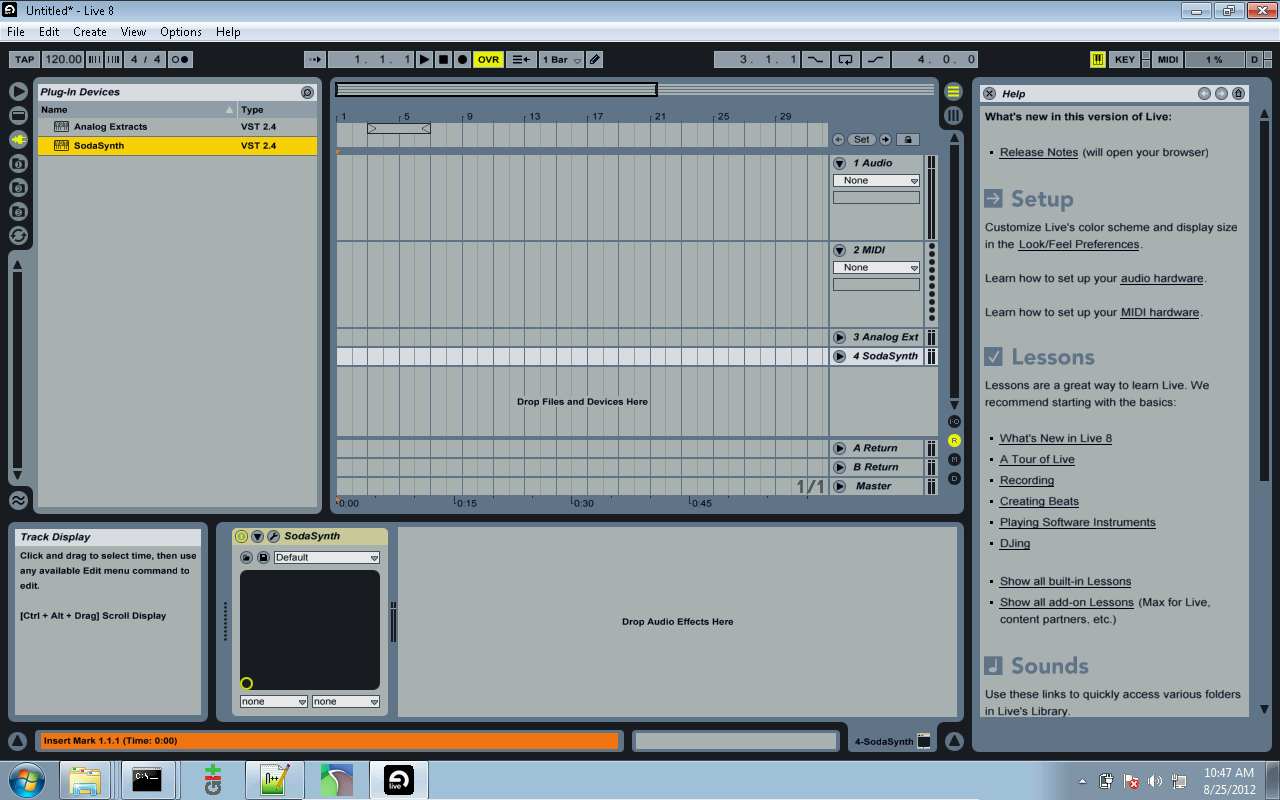Open the input dropdown on track 1 Audio
The height and width of the screenshot is (800, 1280).
coord(876,180)
